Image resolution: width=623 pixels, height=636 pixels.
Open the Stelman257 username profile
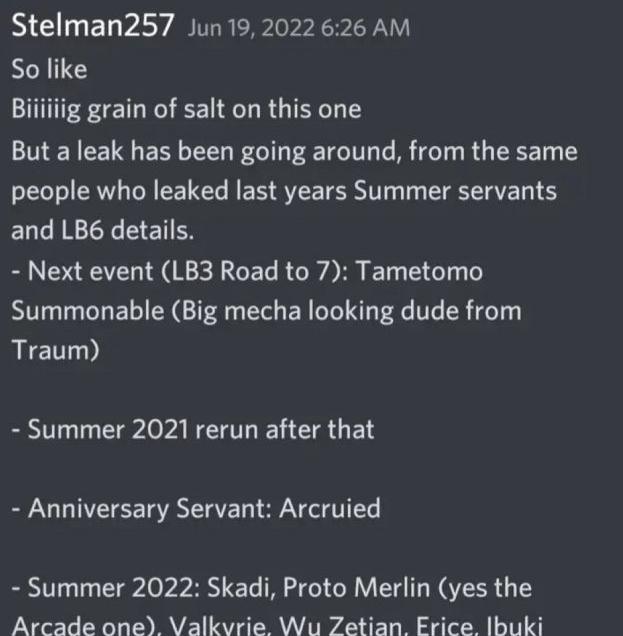pos(92,26)
